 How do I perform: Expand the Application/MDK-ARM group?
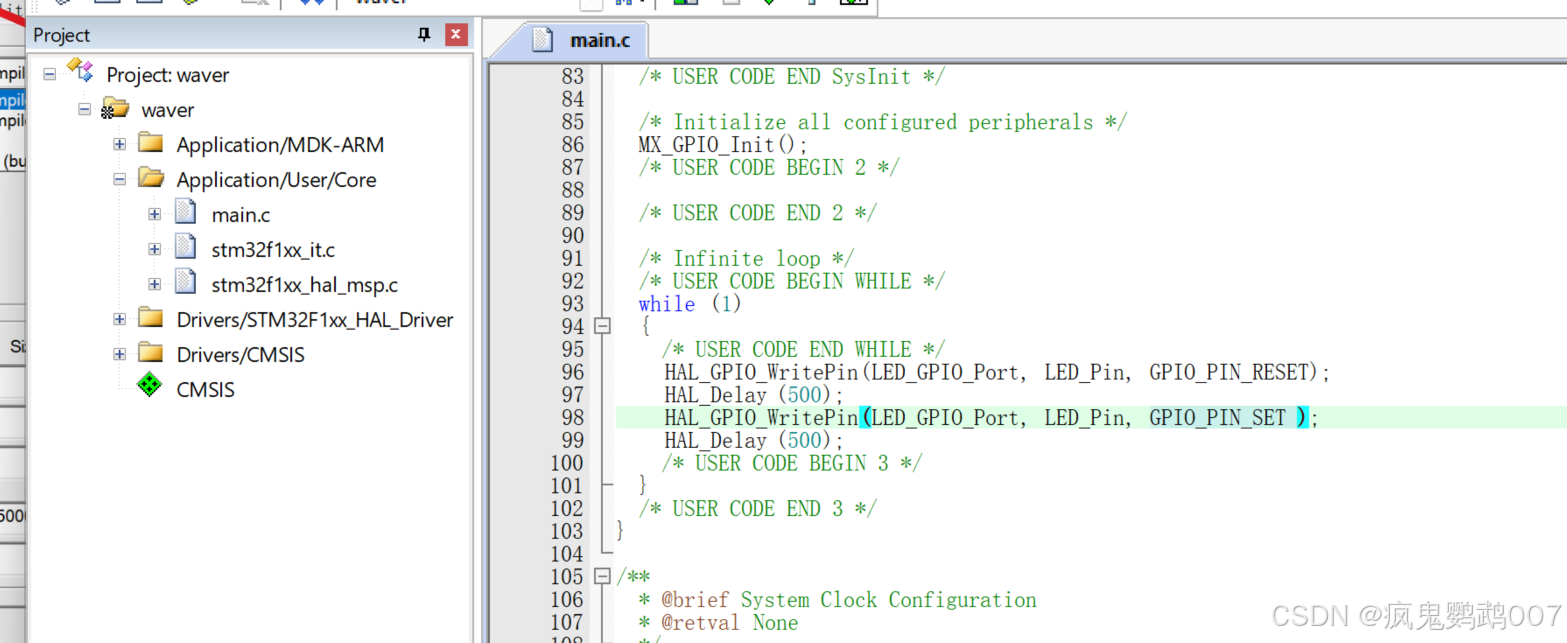pyautogui.click(x=119, y=144)
